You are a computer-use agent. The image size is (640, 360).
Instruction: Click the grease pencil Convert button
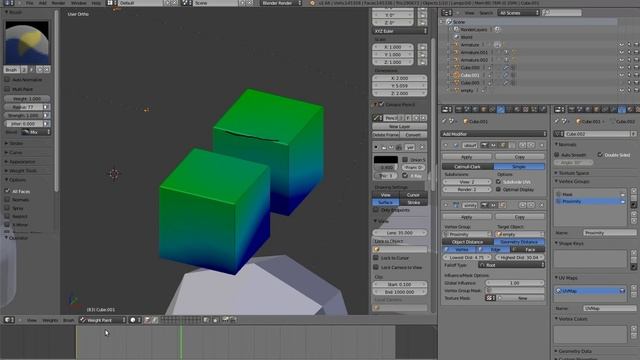413,135
